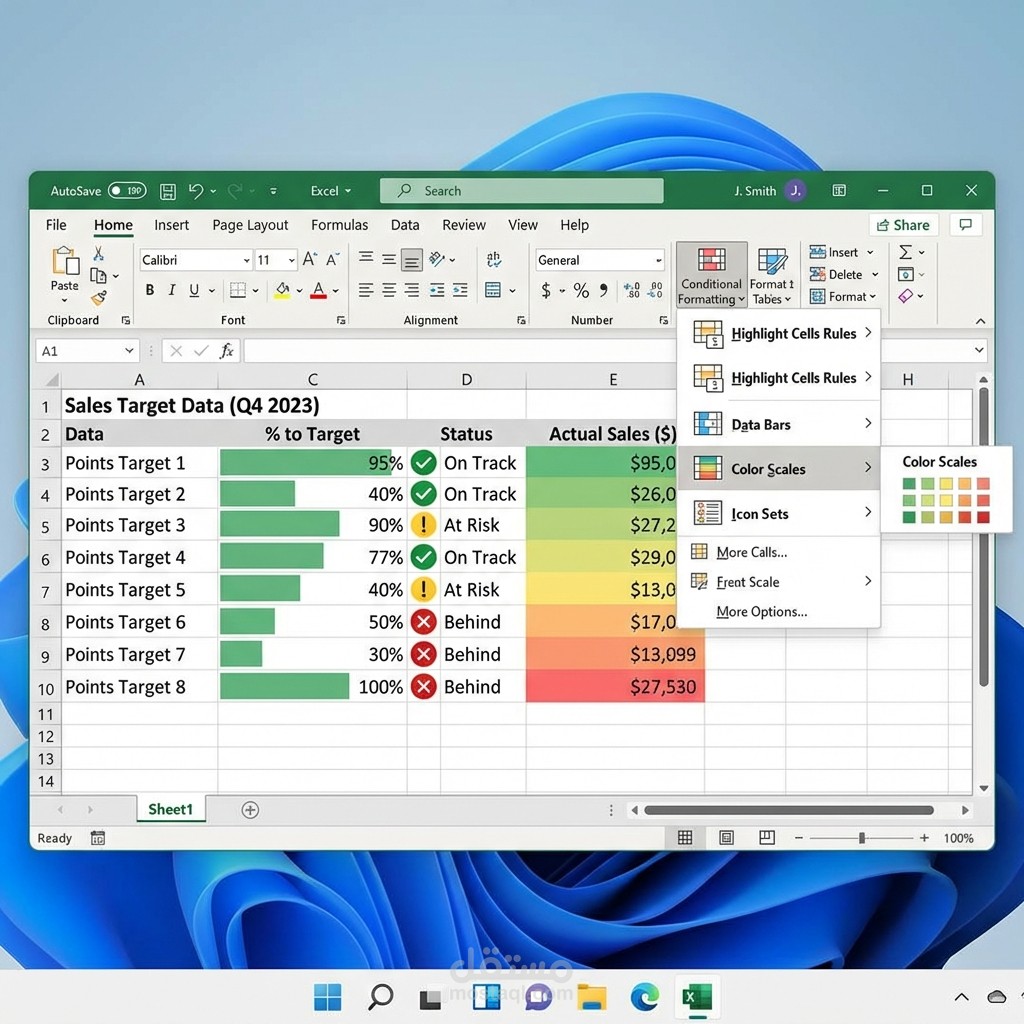Viewport: 1024px width, 1024px height.
Task: Click the Decrease Font Size icon
Action: coord(332,259)
